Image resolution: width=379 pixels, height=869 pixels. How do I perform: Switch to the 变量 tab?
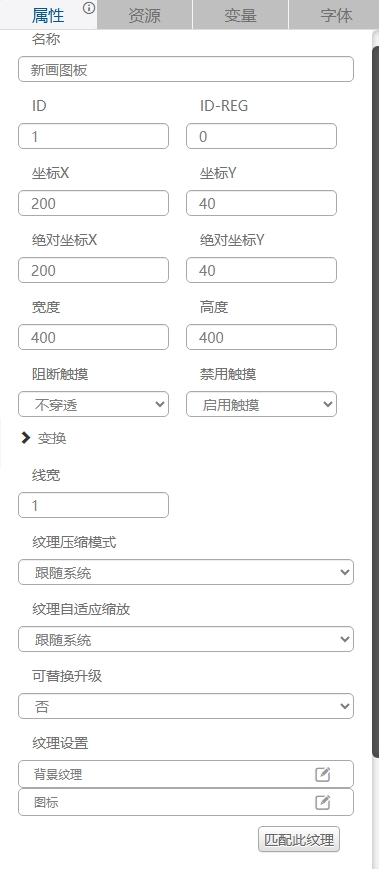tap(240, 15)
